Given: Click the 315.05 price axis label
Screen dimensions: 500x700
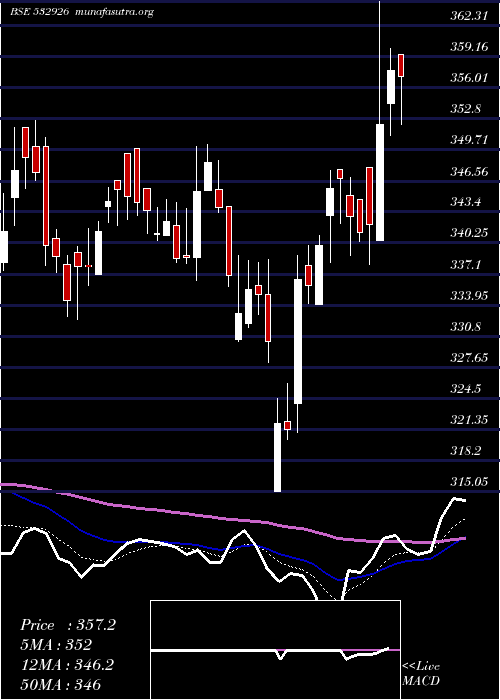Looking at the screenshot, I should 468,482.
